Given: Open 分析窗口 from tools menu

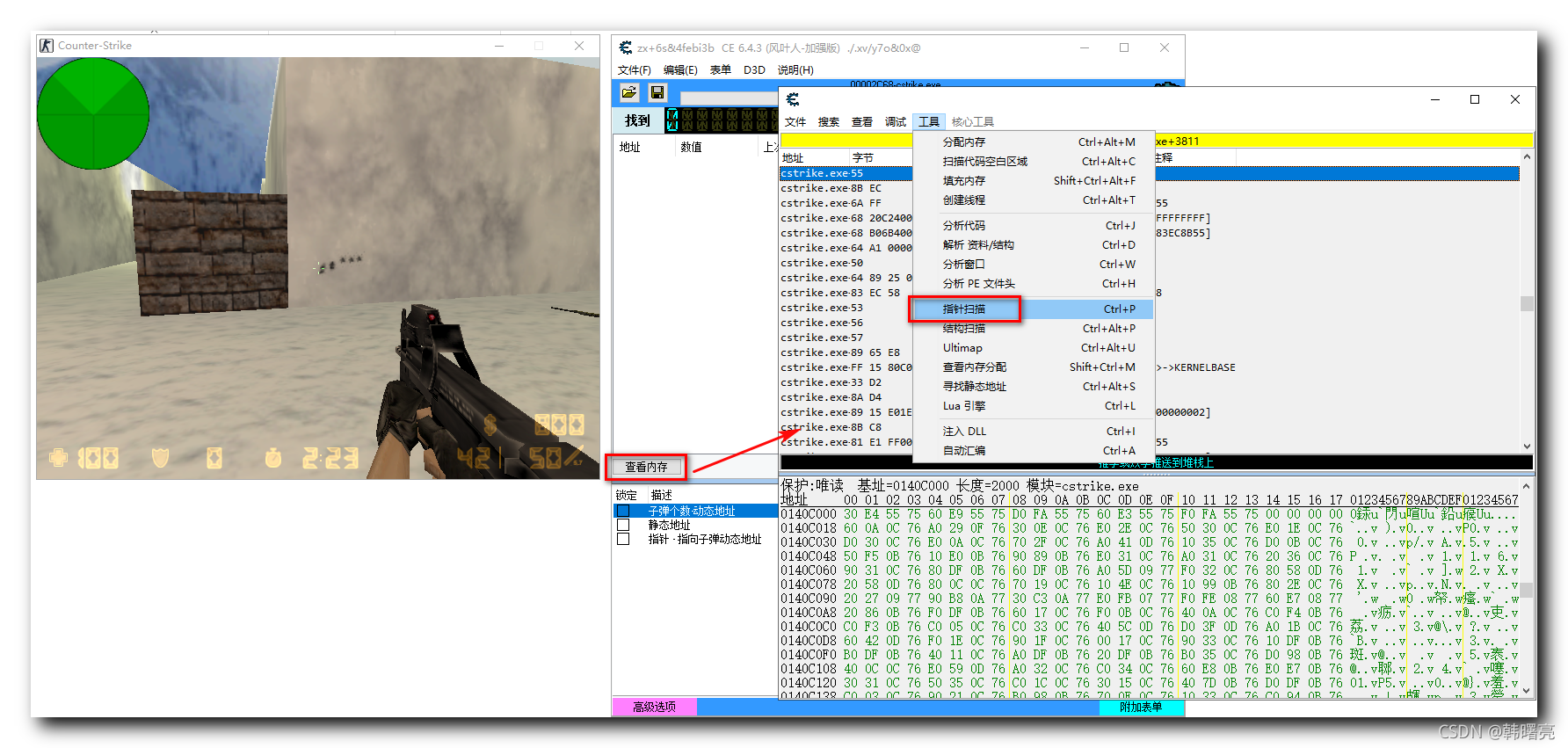Looking at the screenshot, I should (x=1034, y=264).
